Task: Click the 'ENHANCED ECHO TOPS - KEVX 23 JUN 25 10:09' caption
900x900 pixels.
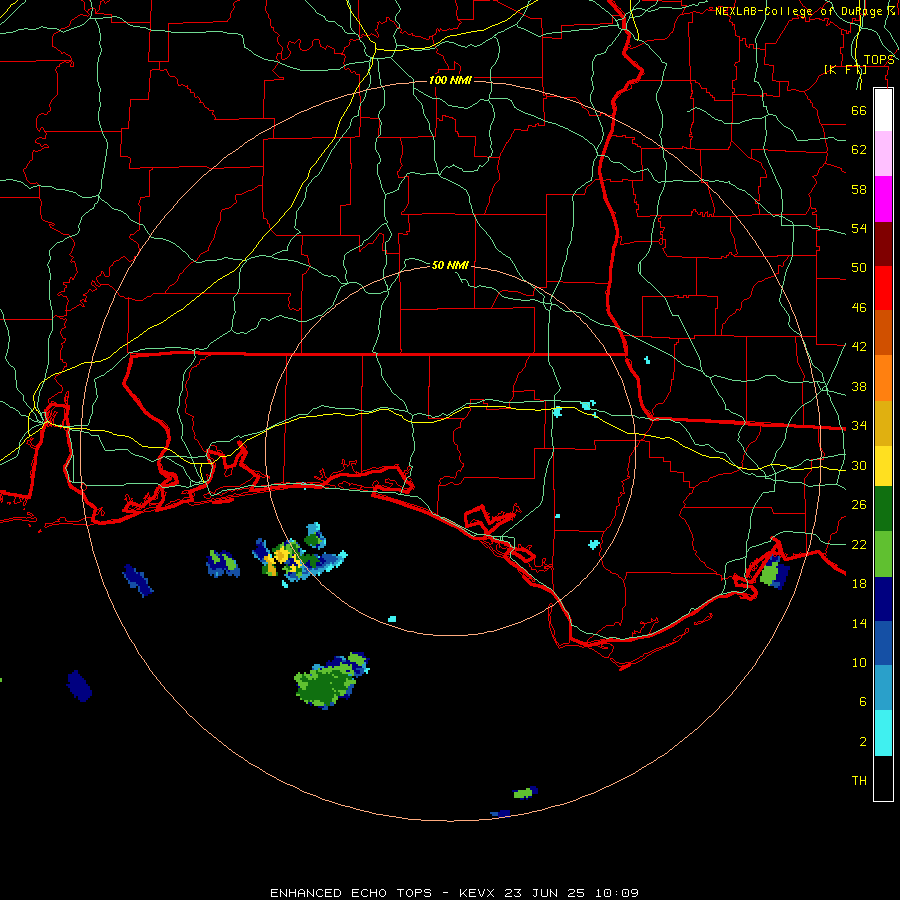Action: pos(454,893)
